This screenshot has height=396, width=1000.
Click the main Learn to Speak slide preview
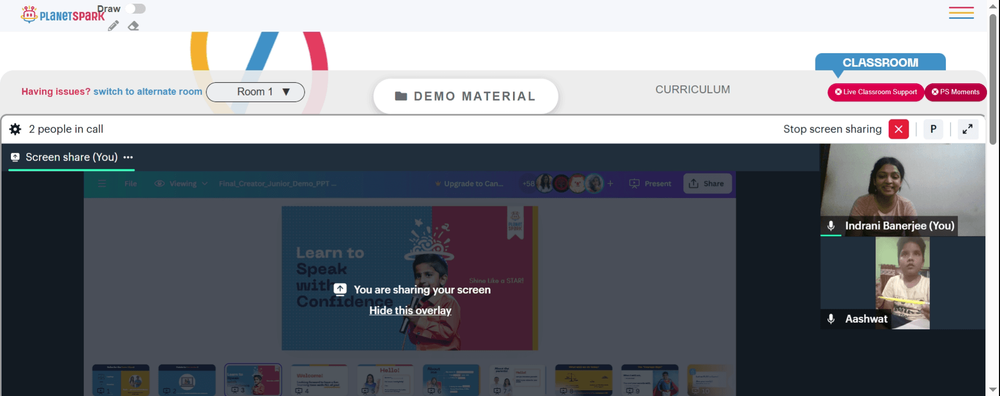[x=410, y=278]
